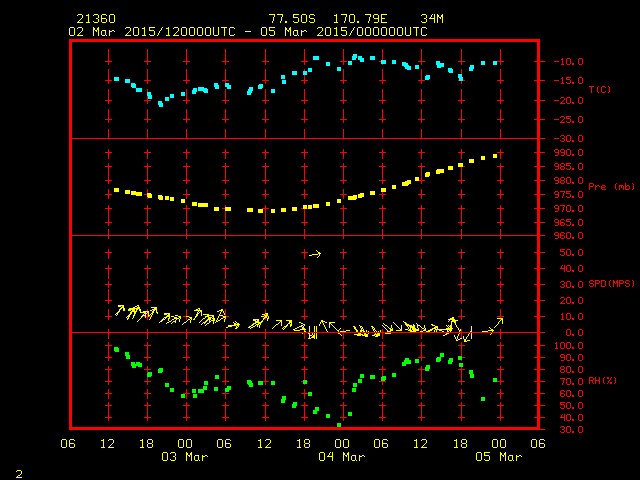The image size is (640, 480).
Task: Click the T(C) temperature axis label
Action: (x=600, y=89)
